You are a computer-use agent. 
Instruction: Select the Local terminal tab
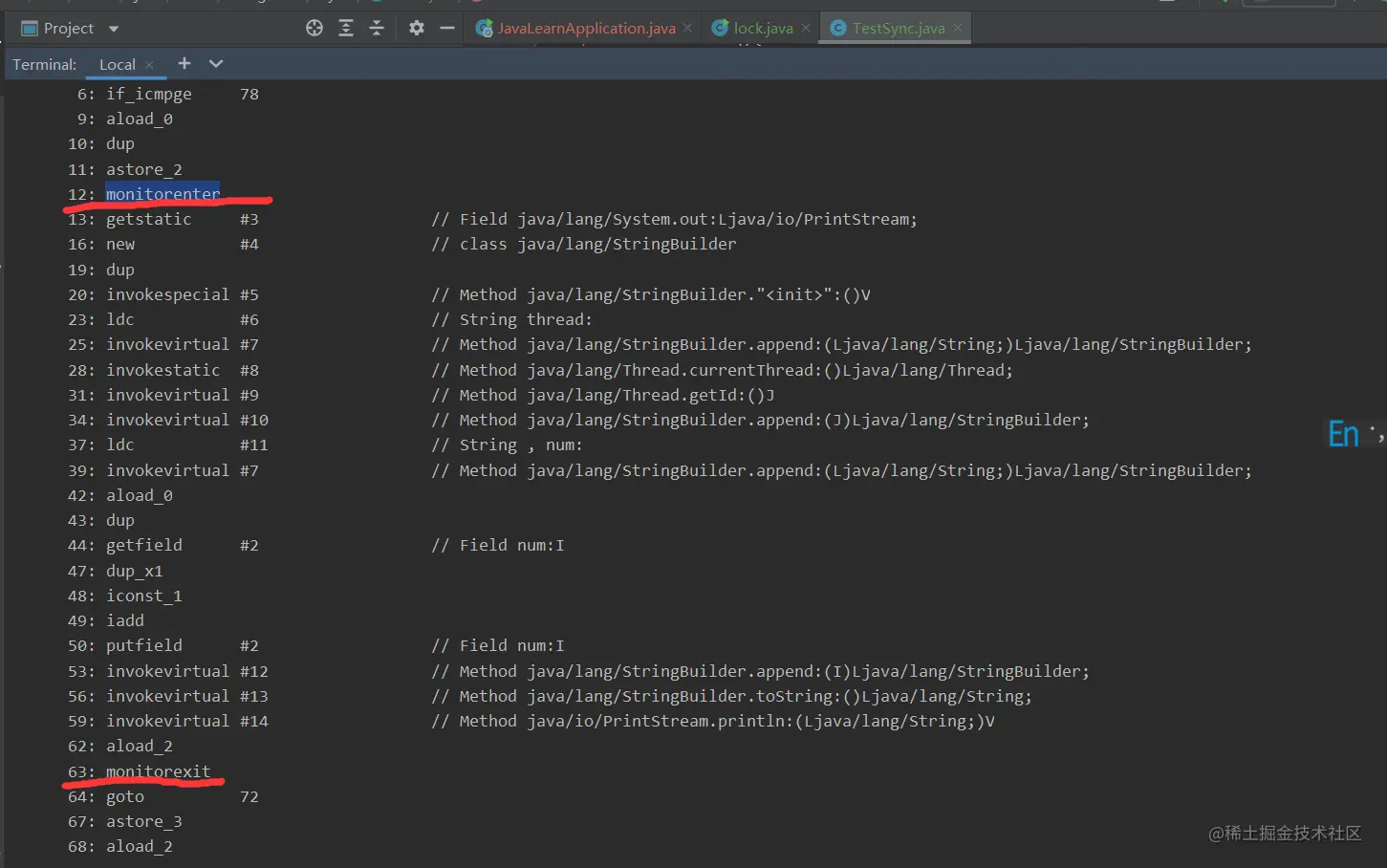coord(118,64)
